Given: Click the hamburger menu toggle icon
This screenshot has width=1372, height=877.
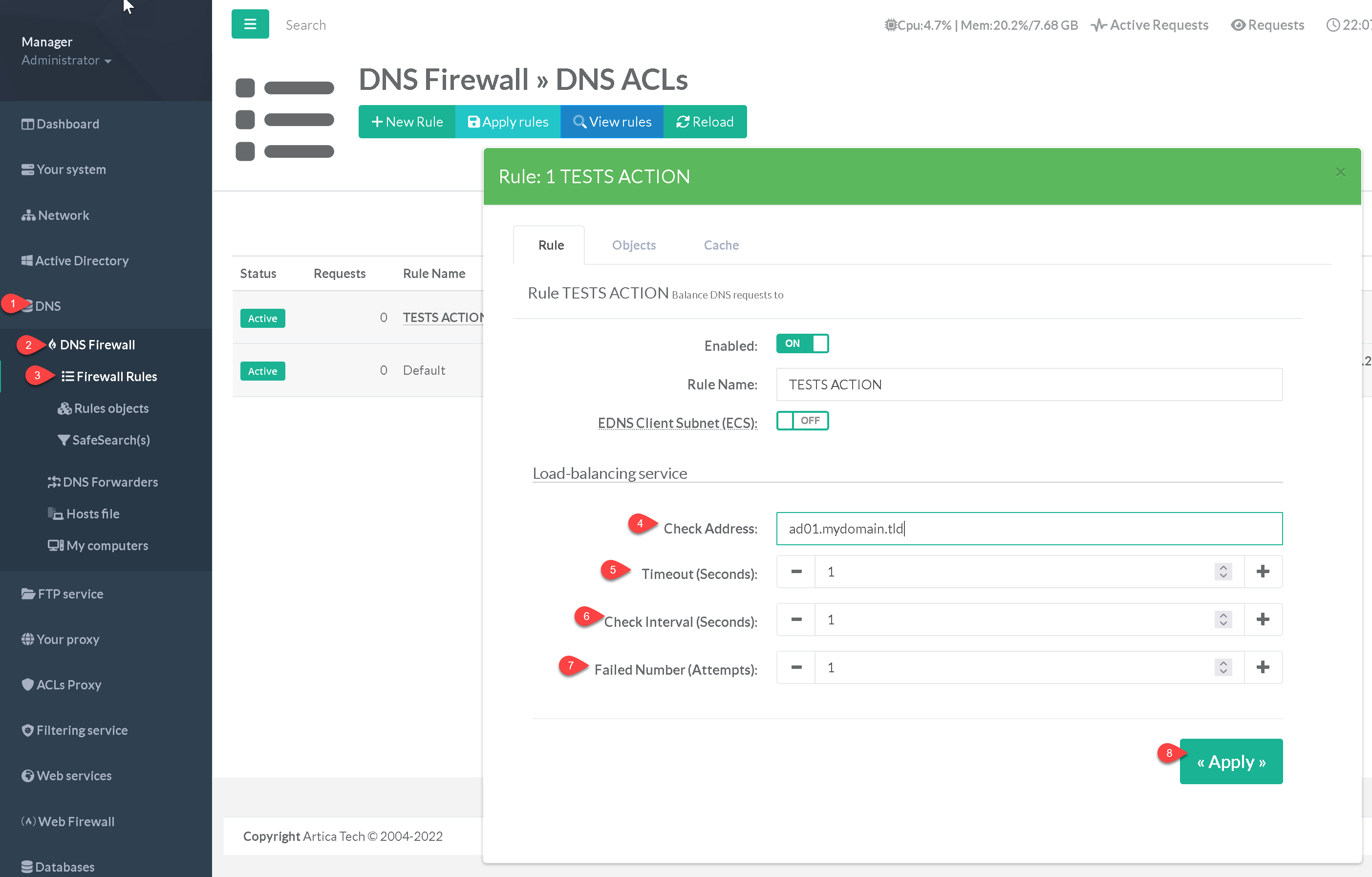Looking at the screenshot, I should [250, 24].
